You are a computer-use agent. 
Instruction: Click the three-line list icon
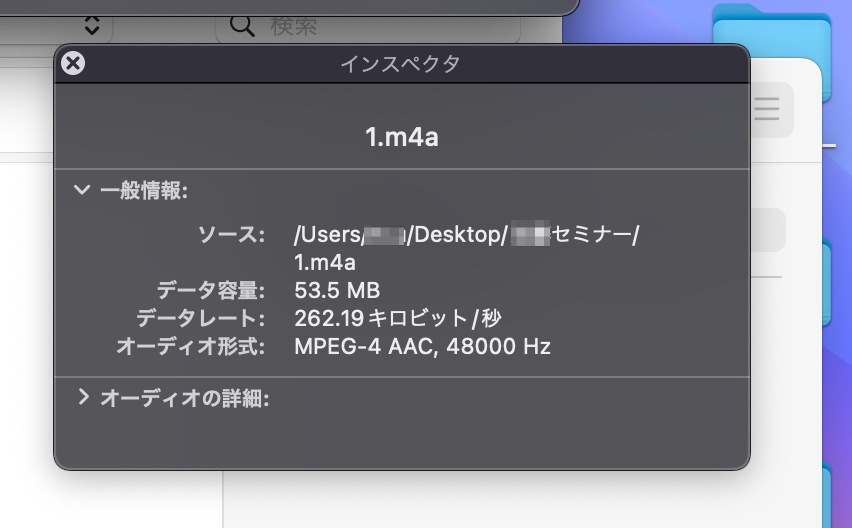click(767, 109)
